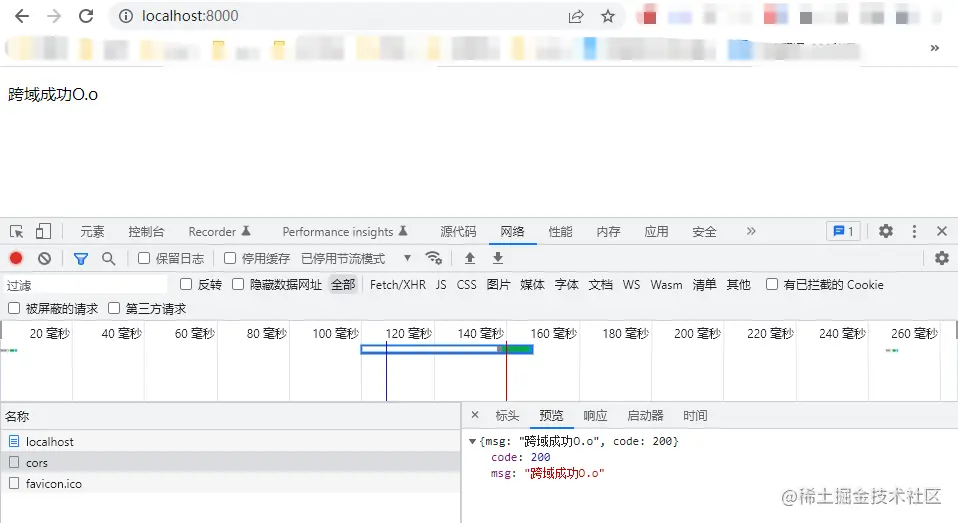Open the 元素 tab
The width and height of the screenshot is (958, 523).
[92, 232]
